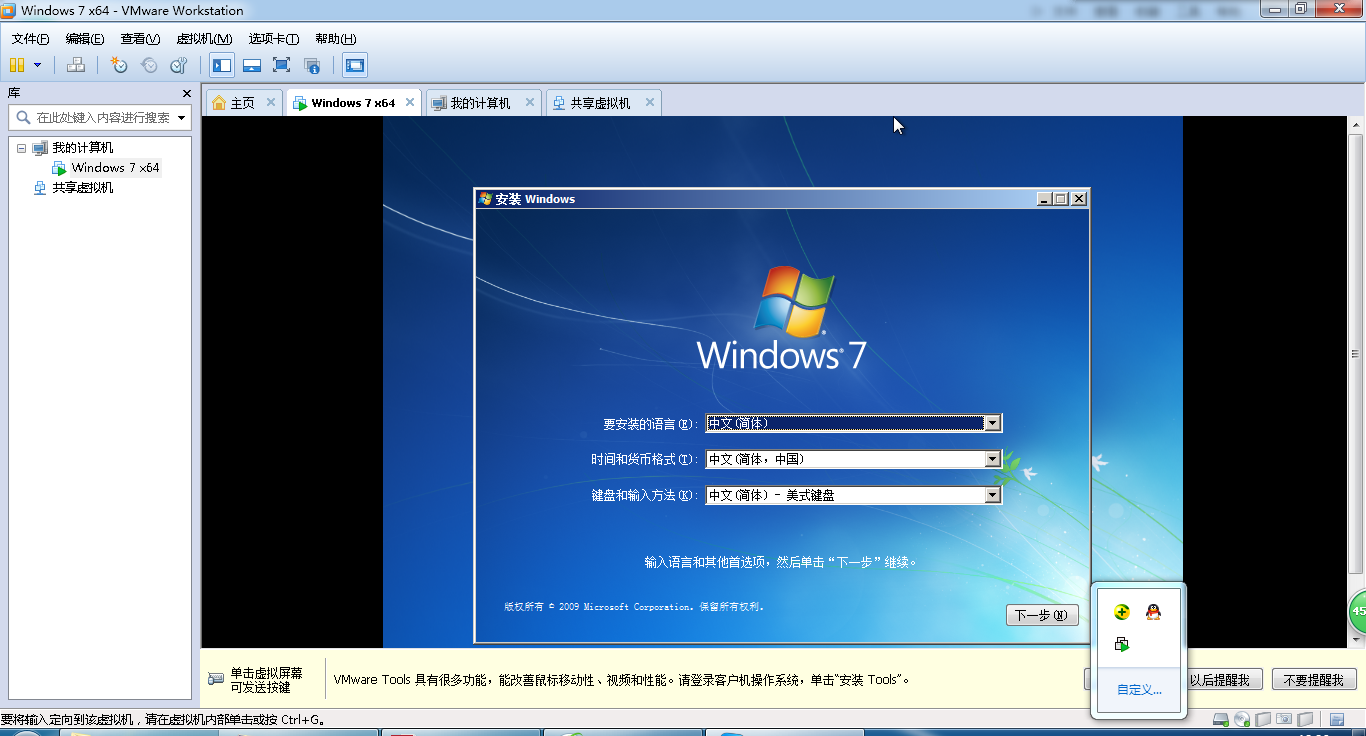Image resolution: width=1366 pixels, height=736 pixels.
Task: Click the message log status bar icon
Action: [x=1337, y=719]
